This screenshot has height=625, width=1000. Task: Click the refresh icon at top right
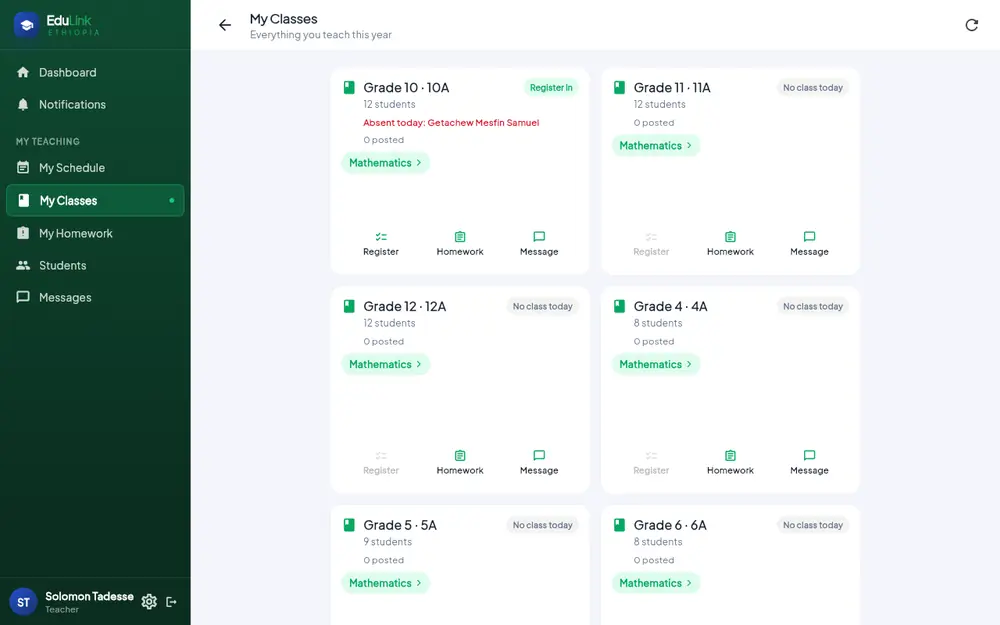coord(971,25)
